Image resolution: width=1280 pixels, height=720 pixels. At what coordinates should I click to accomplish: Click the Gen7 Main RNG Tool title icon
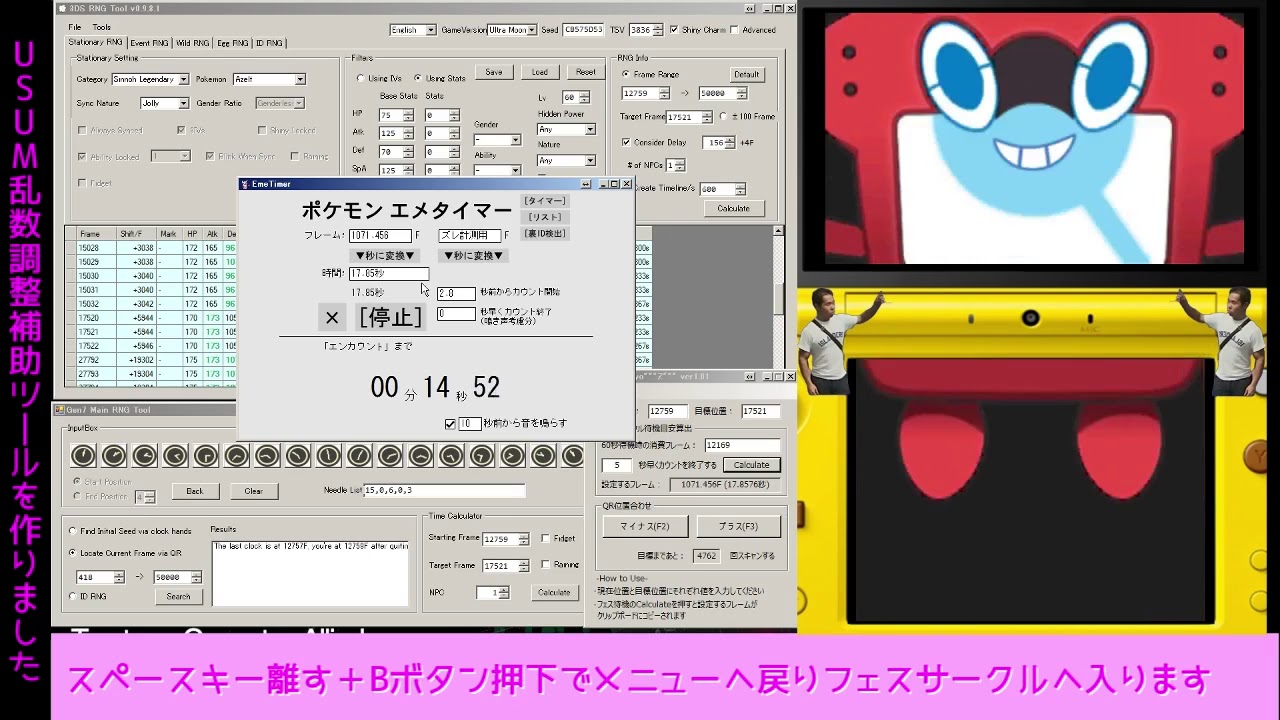59,409
